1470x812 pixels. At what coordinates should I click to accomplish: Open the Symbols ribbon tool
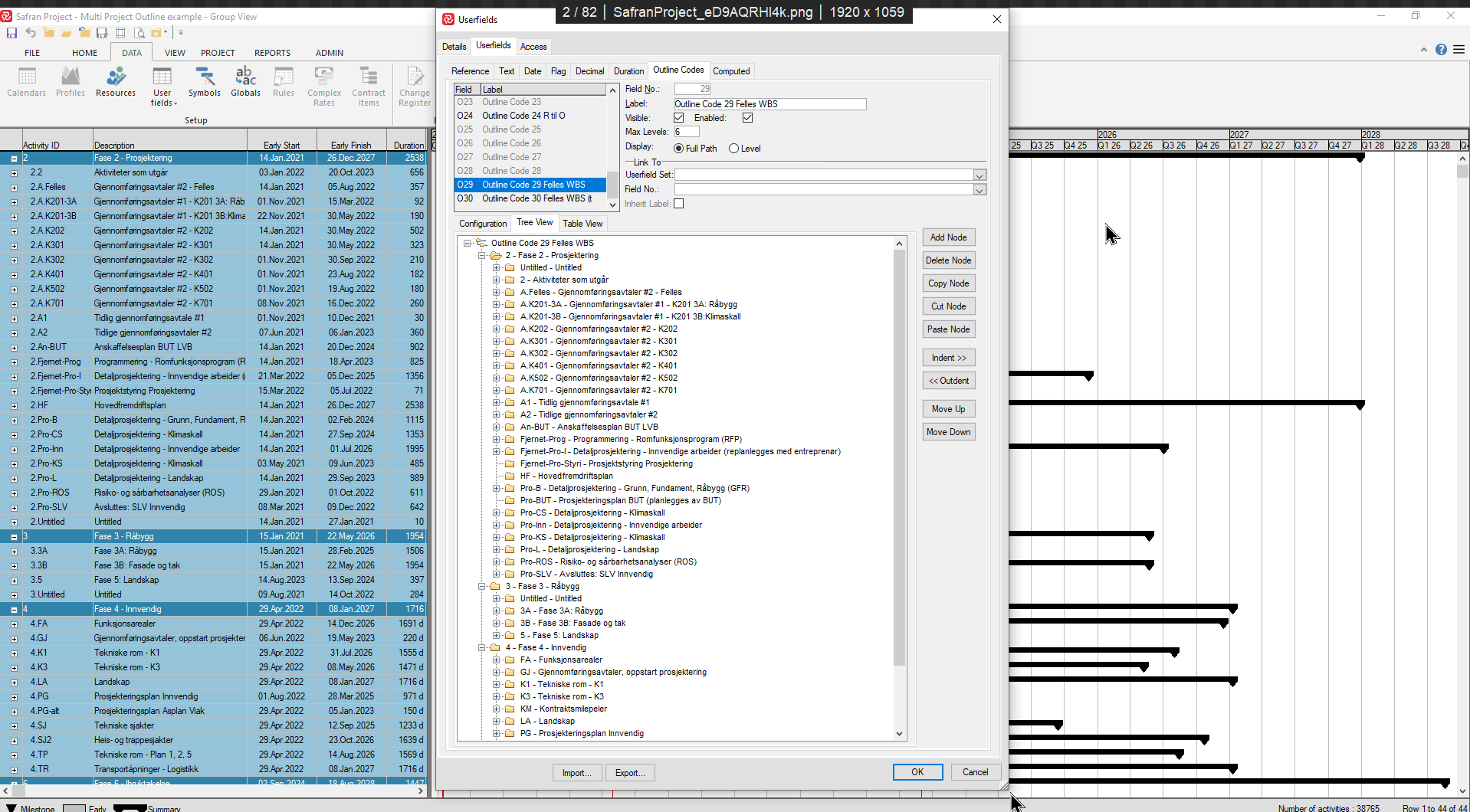(205, 82)
